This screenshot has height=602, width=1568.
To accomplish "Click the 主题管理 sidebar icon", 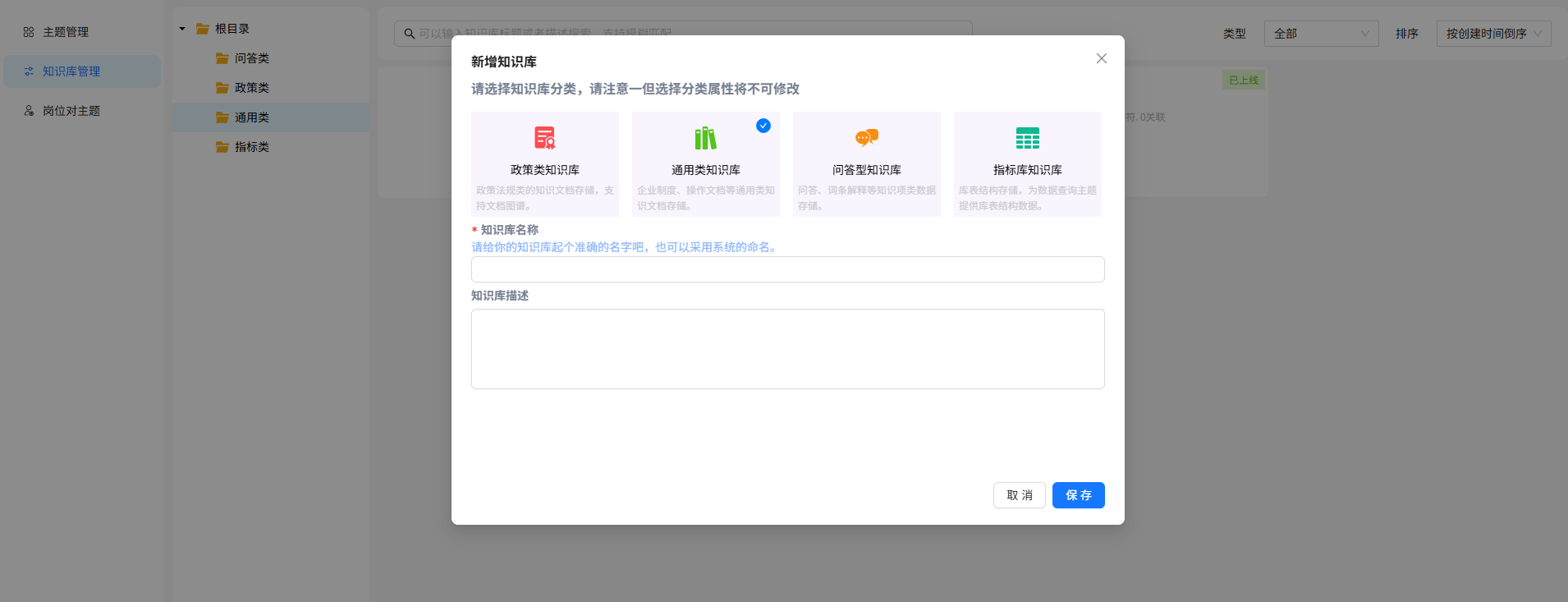I will [x=29, y=32].
